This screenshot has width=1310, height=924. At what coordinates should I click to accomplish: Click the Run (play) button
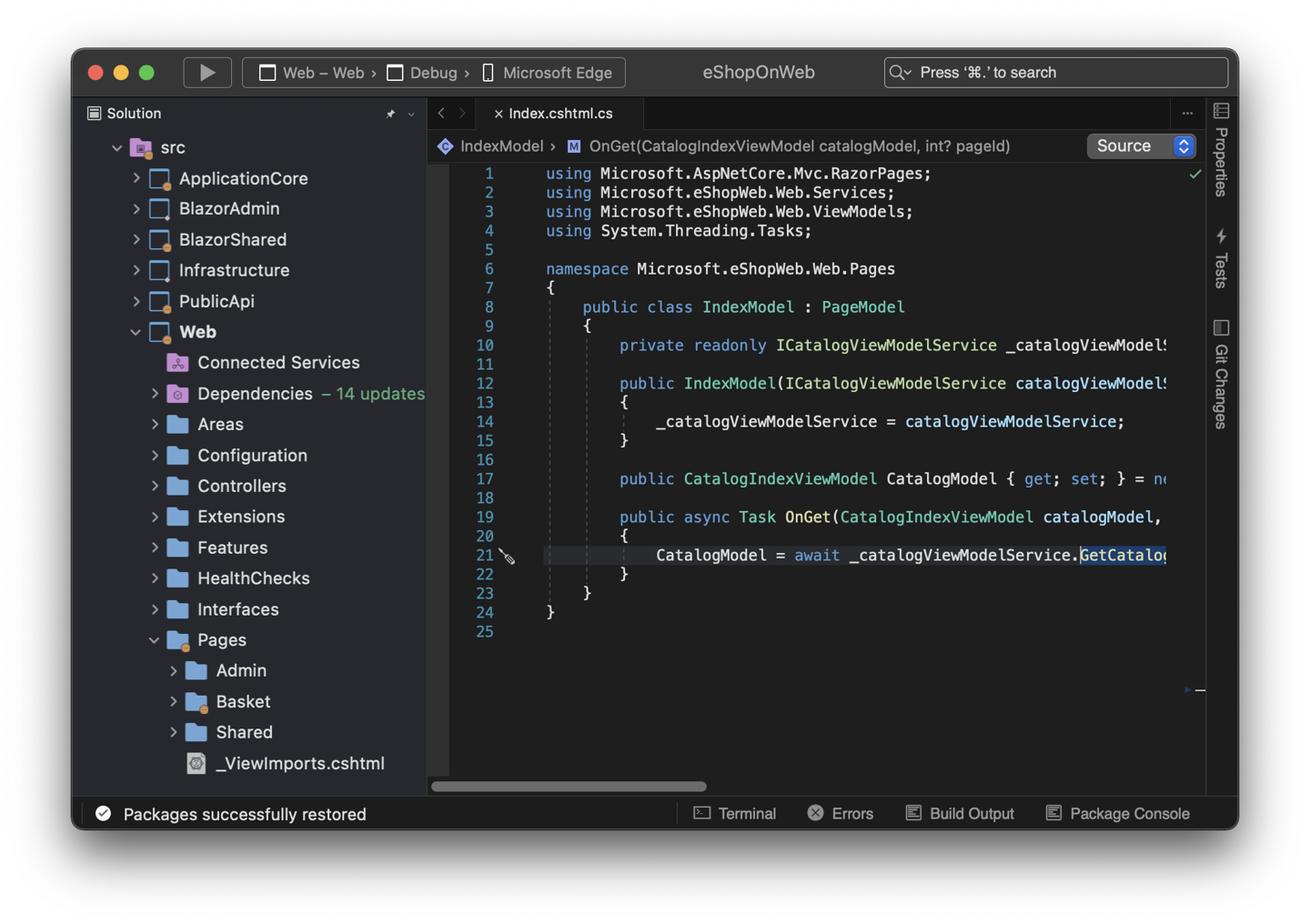207,72
